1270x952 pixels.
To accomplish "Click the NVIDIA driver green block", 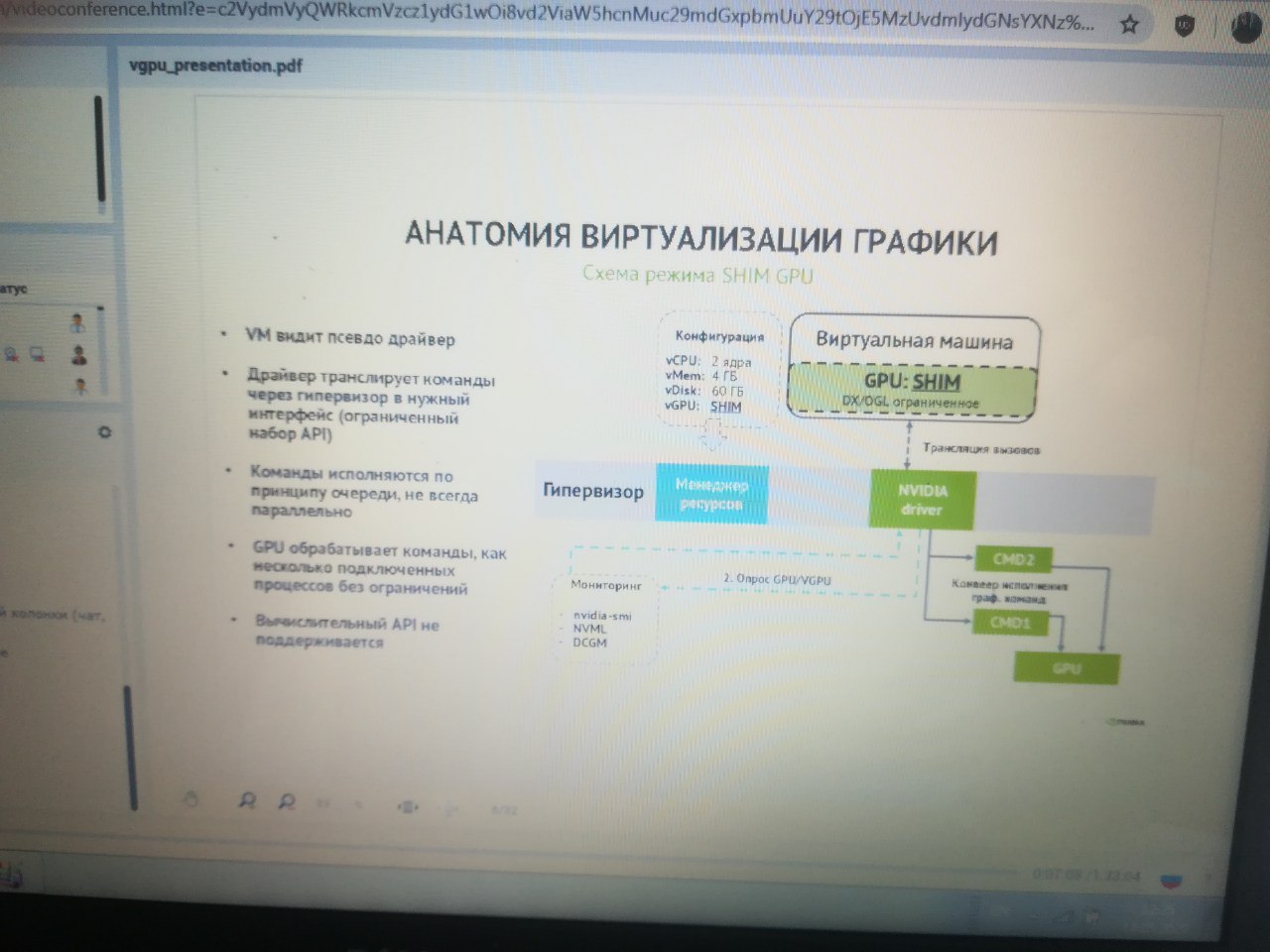I will [922, 500].
